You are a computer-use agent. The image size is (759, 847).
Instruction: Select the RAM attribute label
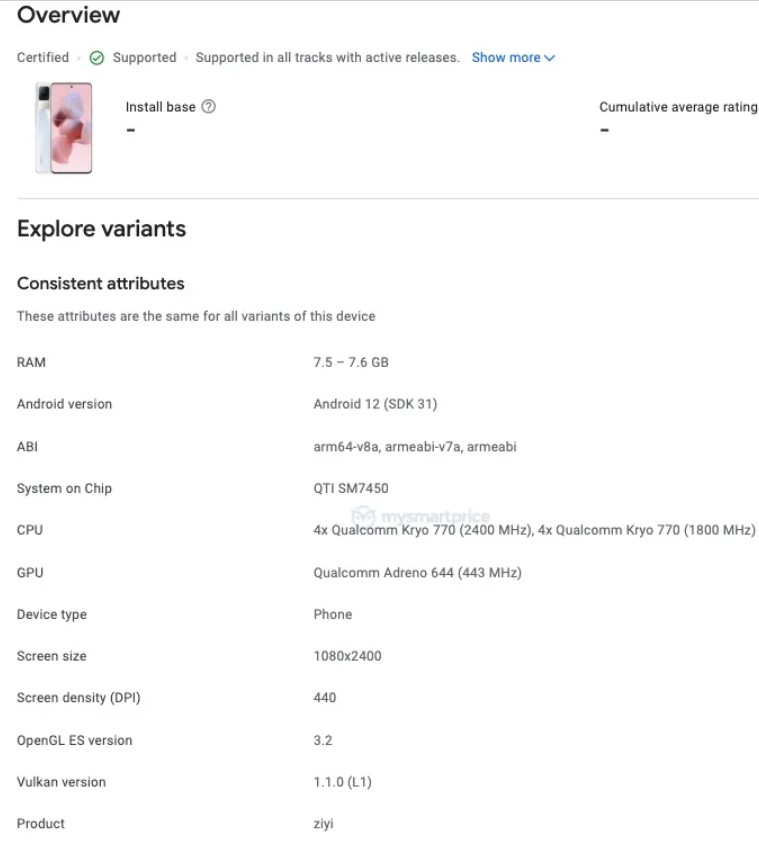tap(31, 362)
